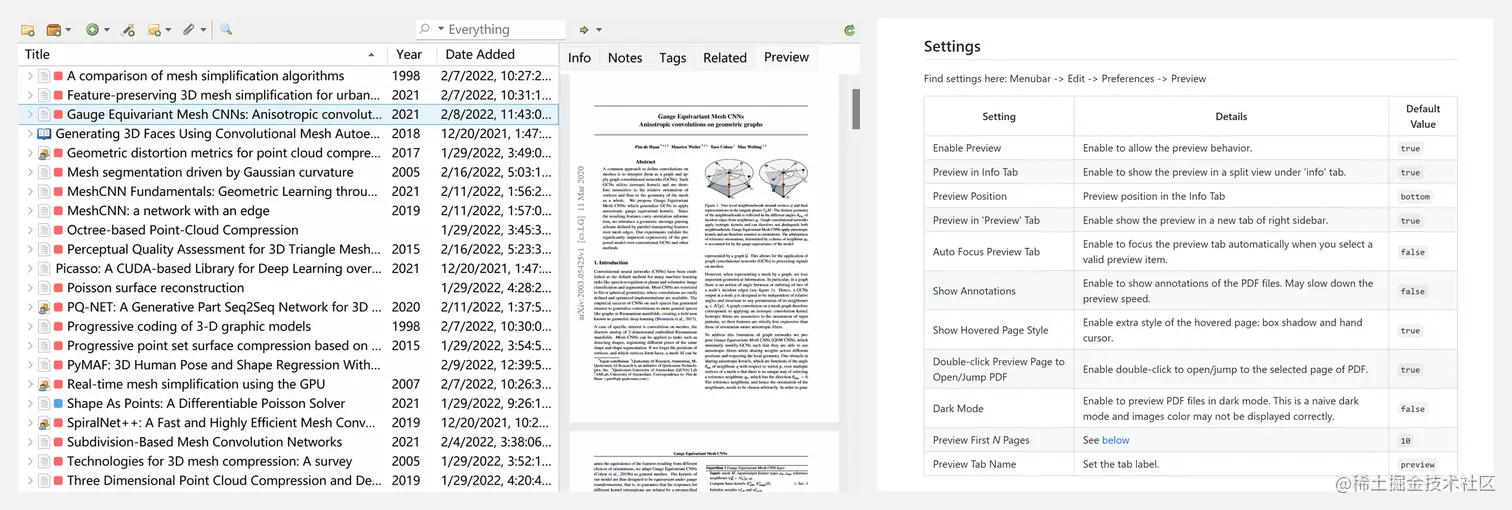
Task: Click the 'Enable Preview' setting cell
Action: click(x=999, y=148)
